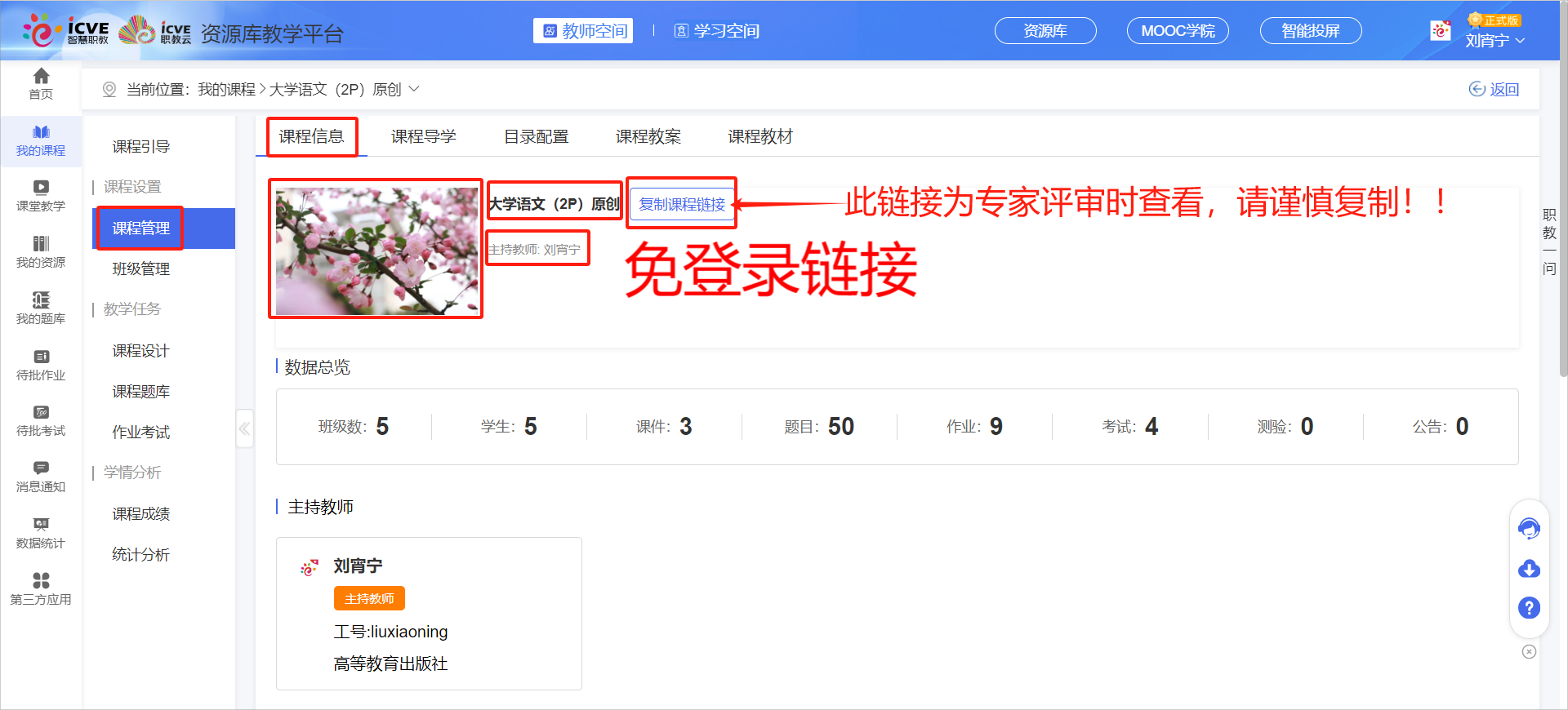Expand the course breadcrumb dropdown
Viewport: 1568px width, 710px height.
(x=414, y=89)
